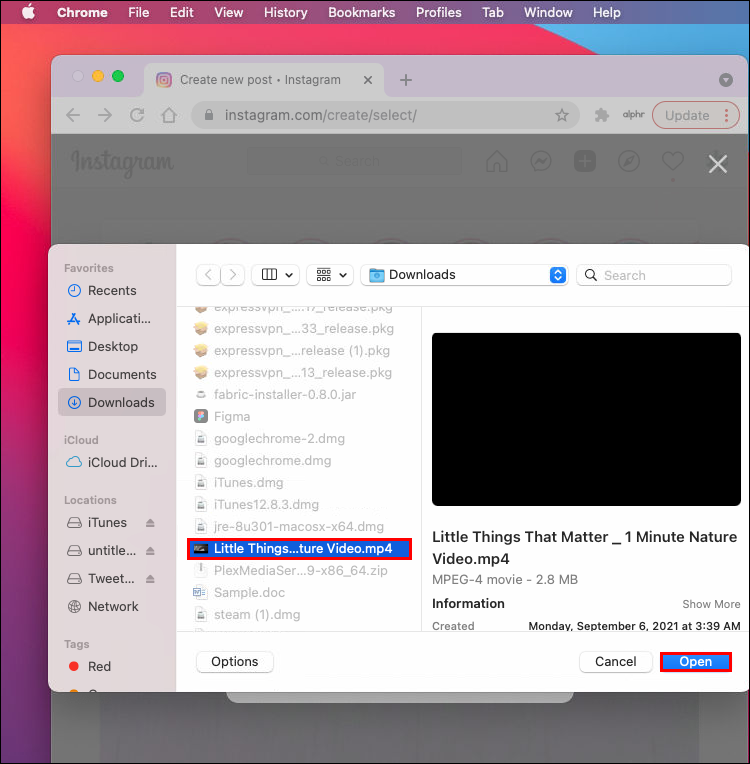
Task: Click the Apple menu icon
Action: [28, 12]
